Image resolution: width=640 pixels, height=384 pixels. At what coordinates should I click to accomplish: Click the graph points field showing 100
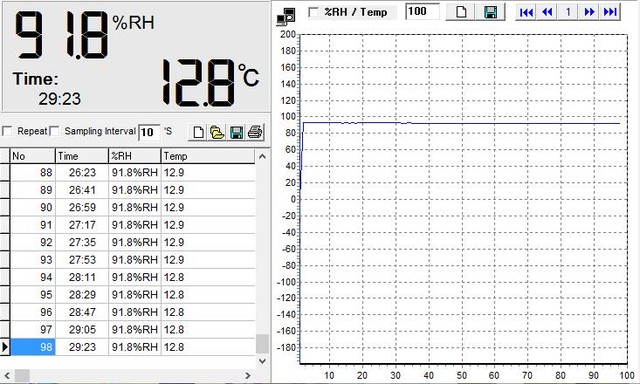coord(422,11)
